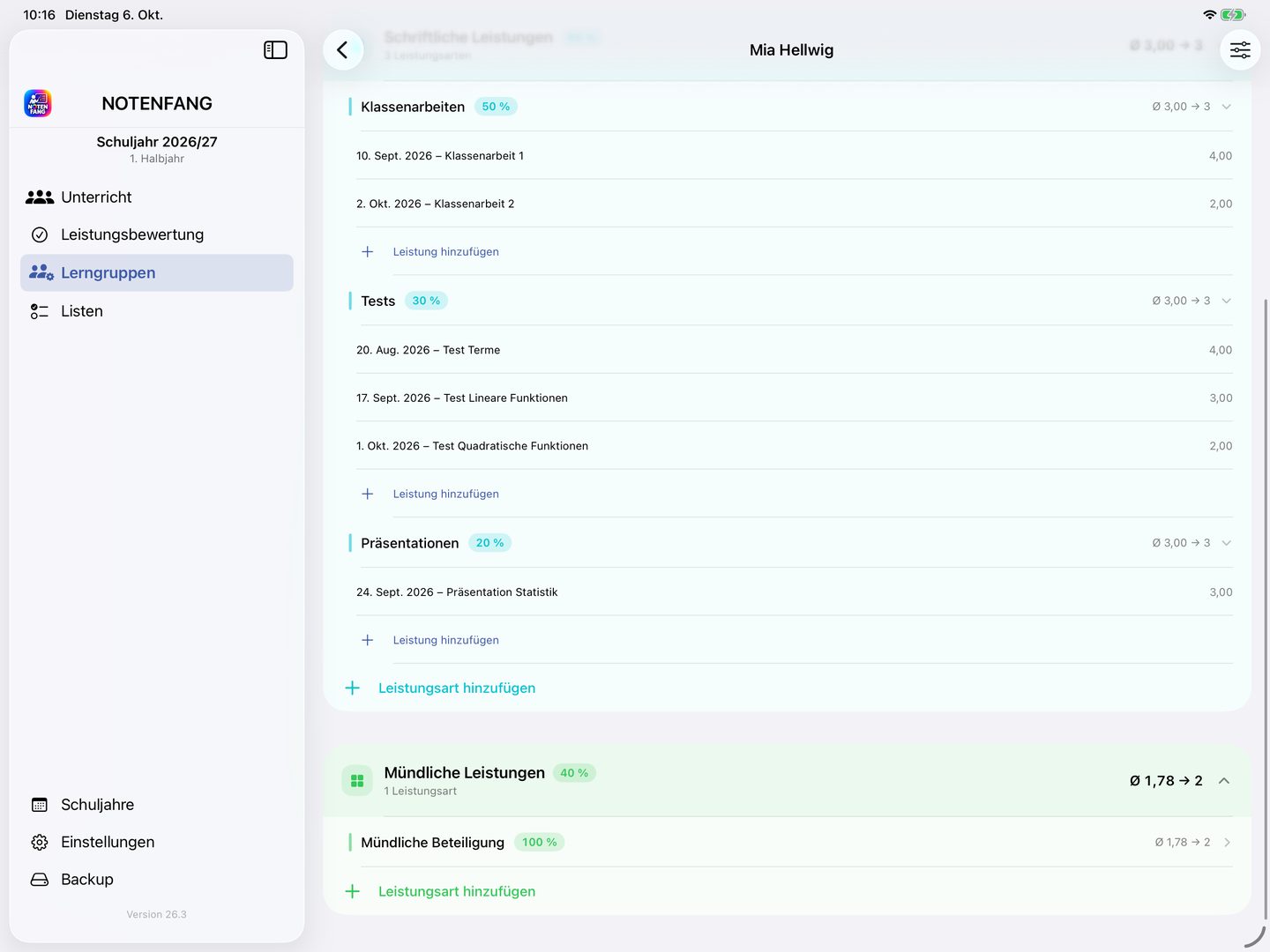
Task: Open Mündliche Beteiligung via right chevron
Action: (1227, 843)
